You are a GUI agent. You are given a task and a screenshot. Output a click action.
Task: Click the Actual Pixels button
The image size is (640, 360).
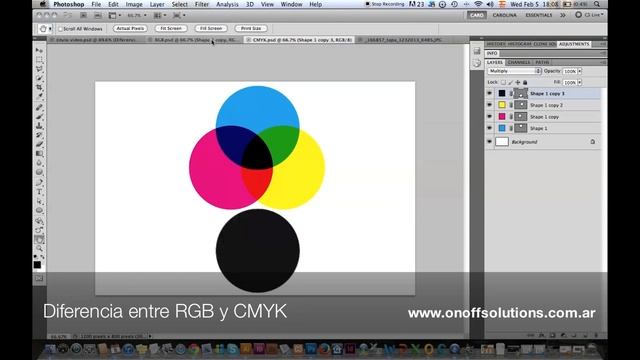130,29
